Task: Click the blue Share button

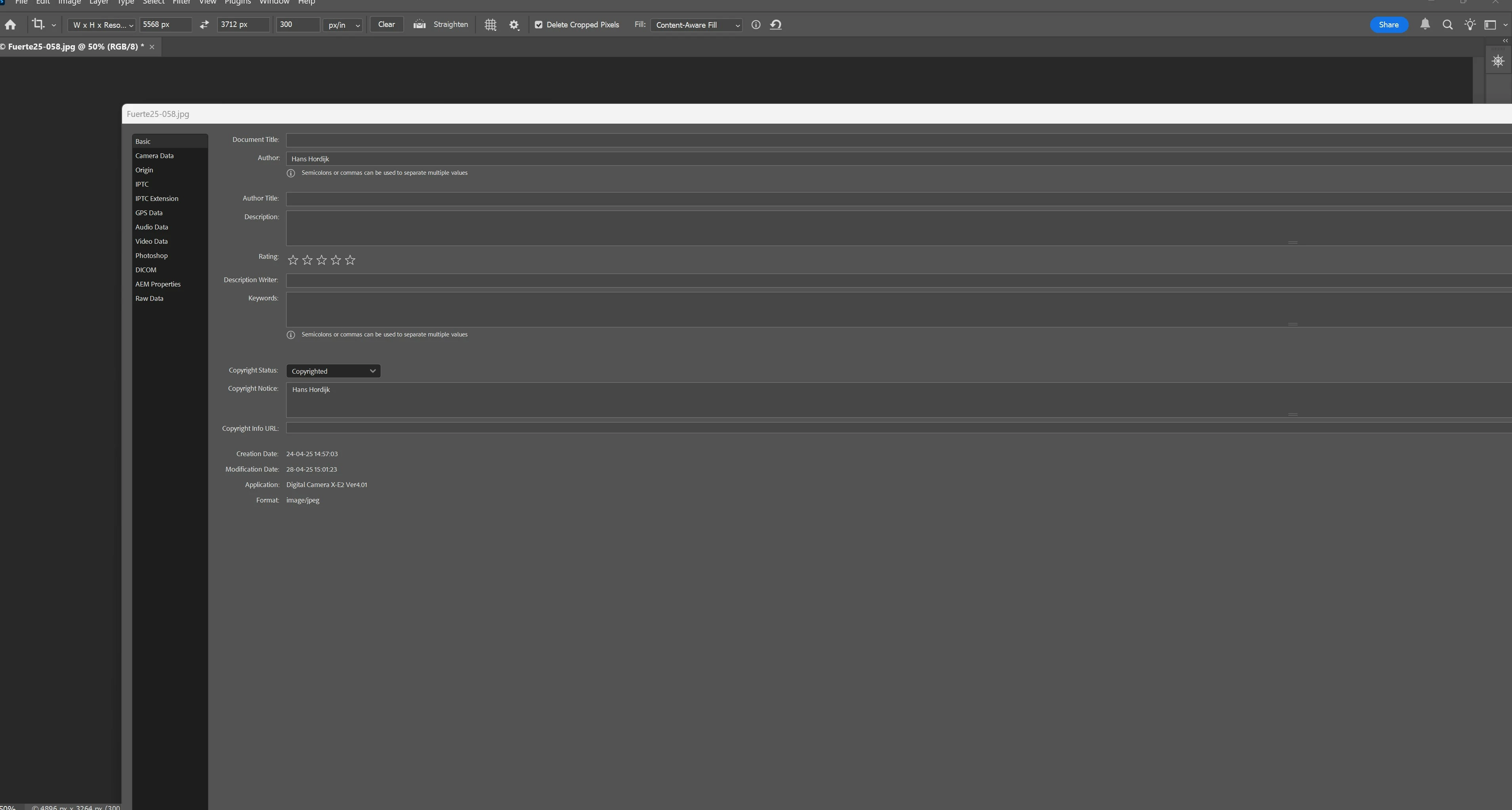Action: (1388, 25)
